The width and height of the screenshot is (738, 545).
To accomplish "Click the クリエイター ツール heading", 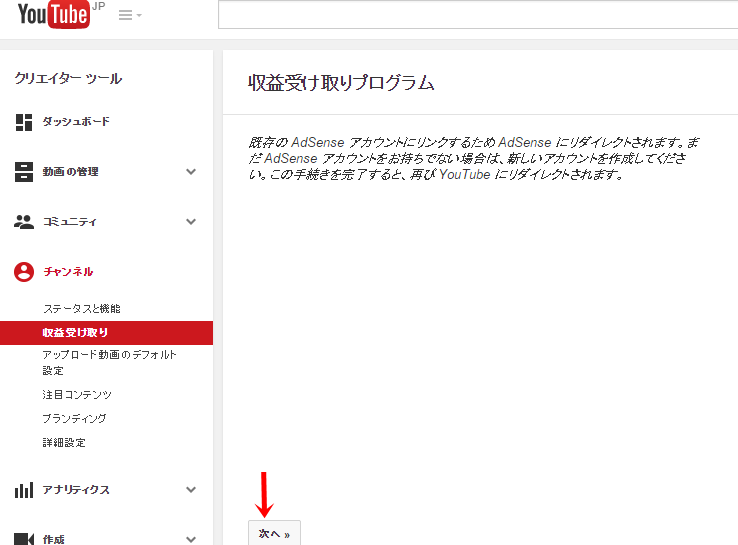I will tap(68, 78).
